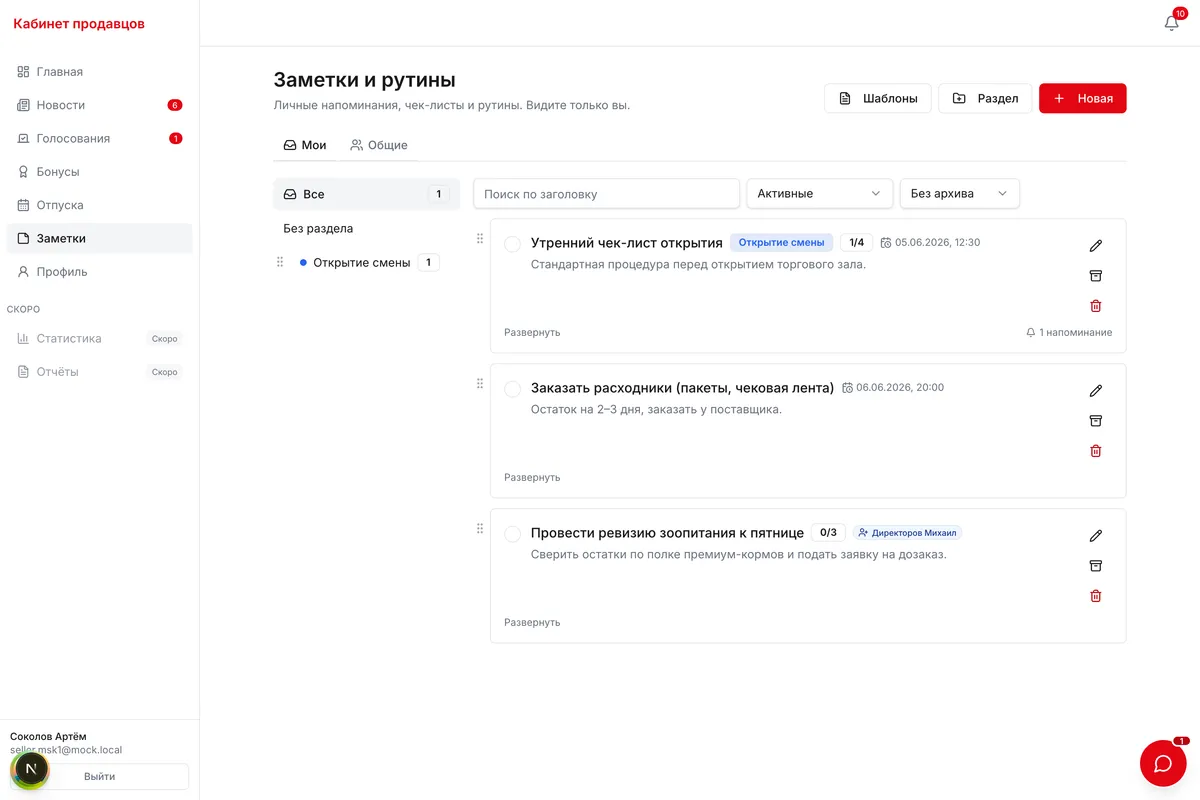
Task: Select 'Все' section filter
Action: pyautogui.click(x=366, y=194)
